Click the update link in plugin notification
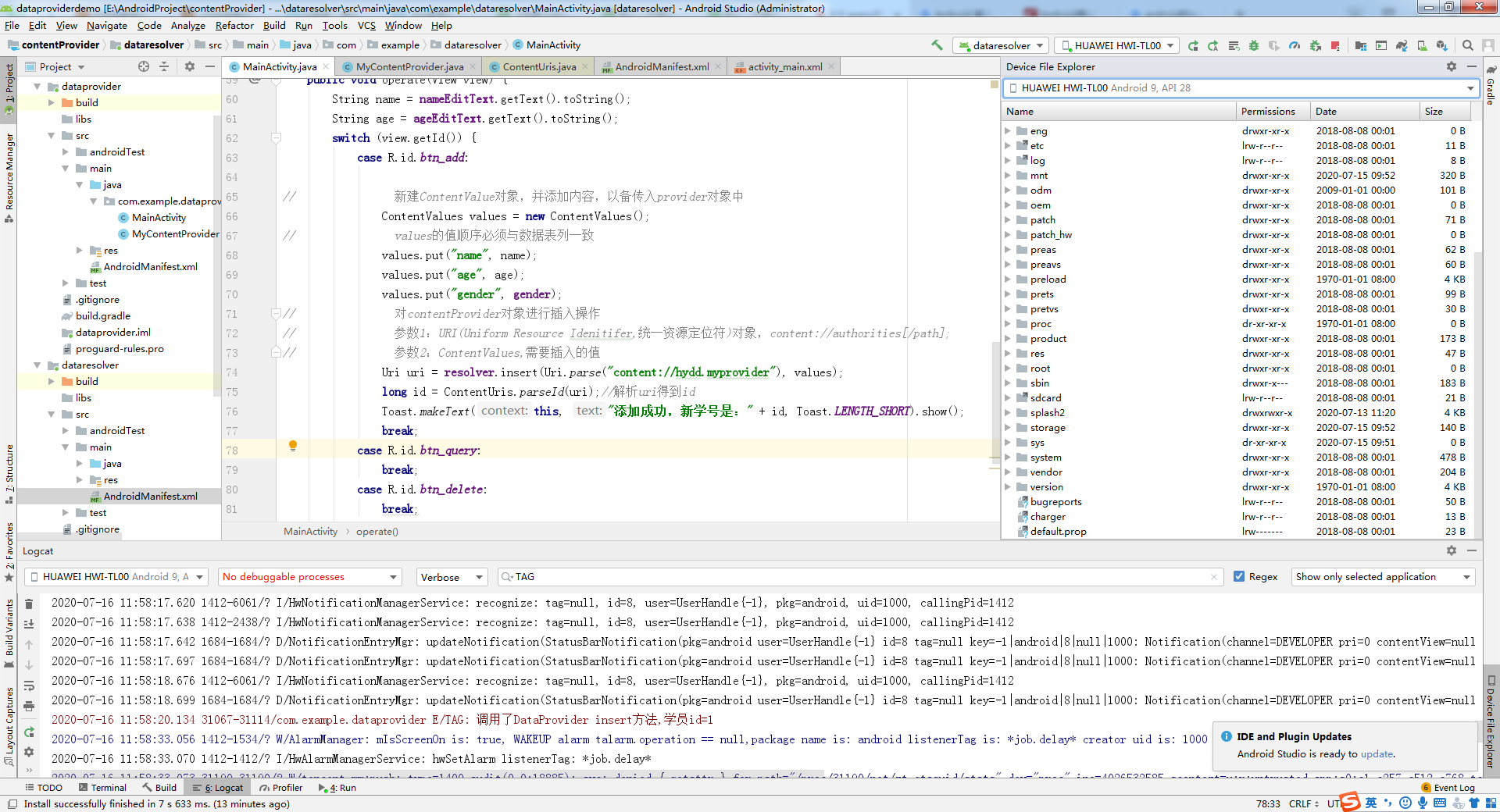This screenshot has width=1500, height=812. tap(1377, 753)
